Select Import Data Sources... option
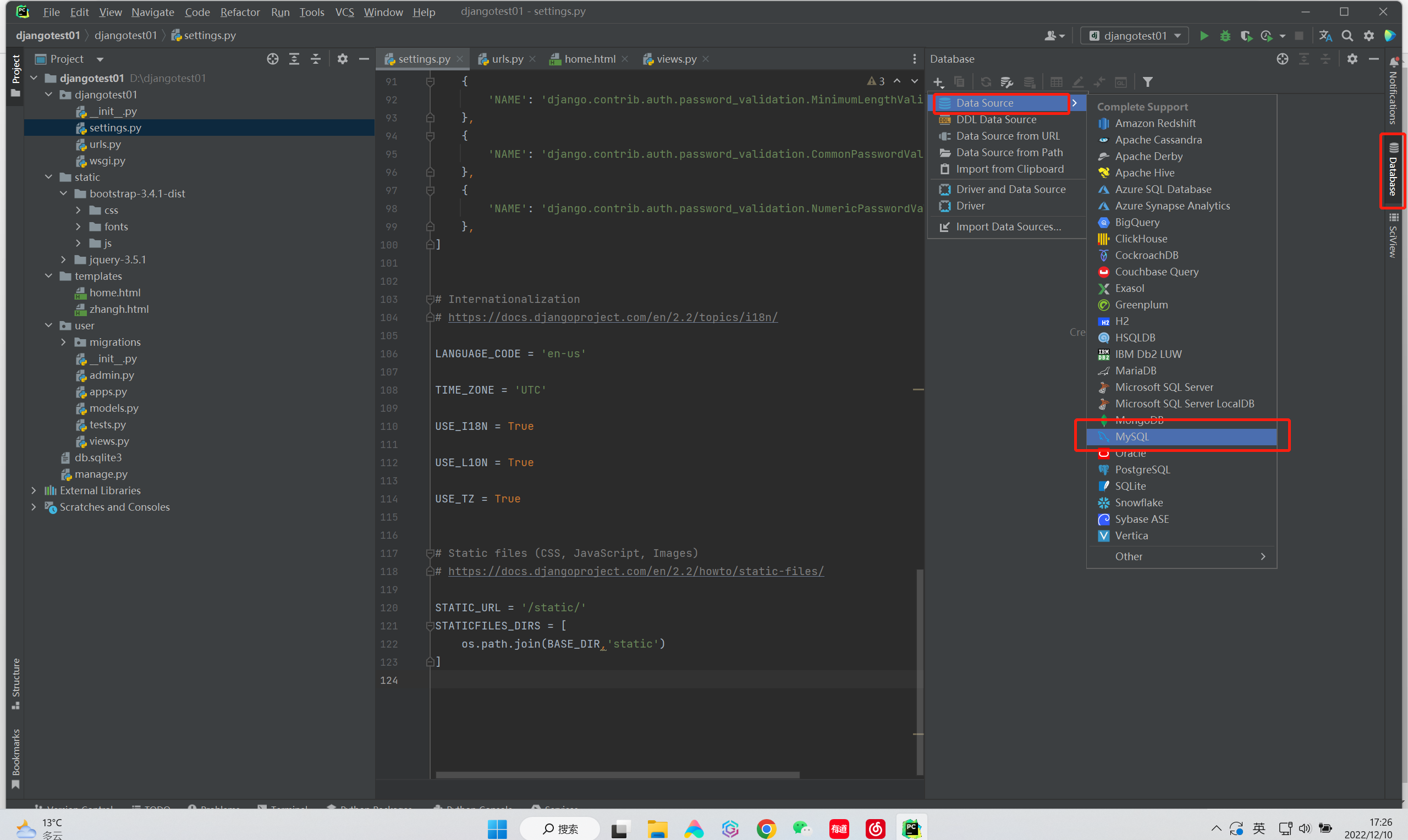 [x=1007, y=227]
